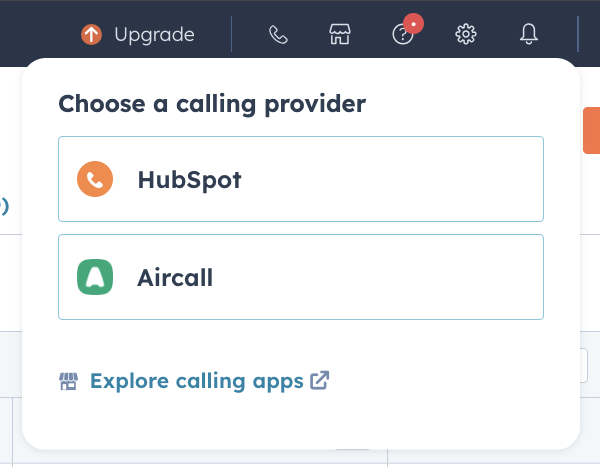
Task: Click the orange Upgrade arrow icon
Action: click(91, 34)
